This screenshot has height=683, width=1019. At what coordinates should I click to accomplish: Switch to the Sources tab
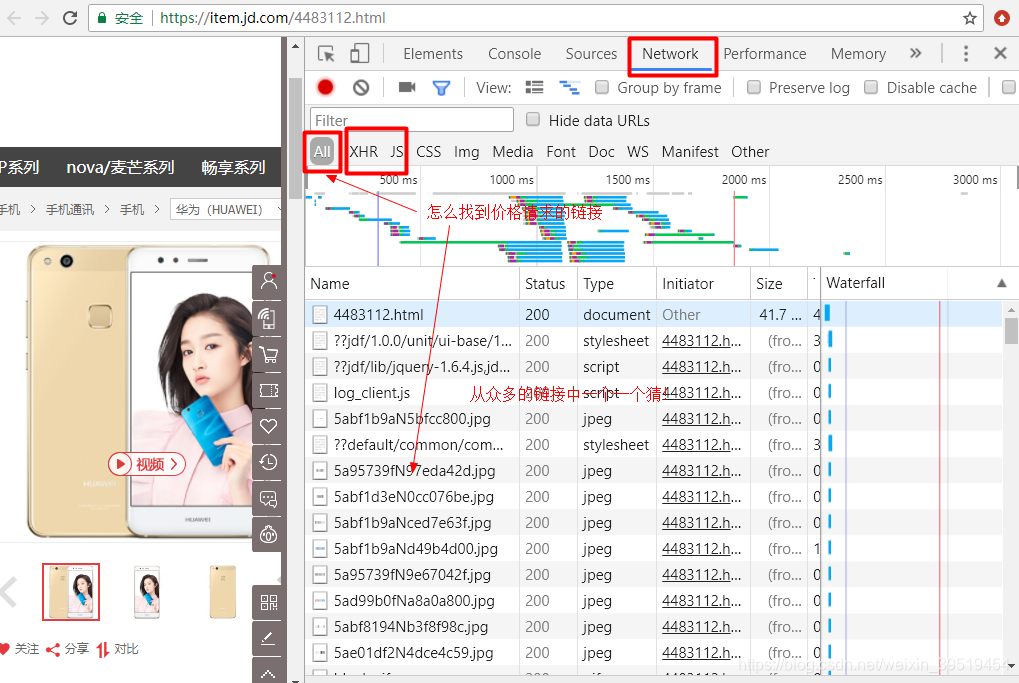591,54
